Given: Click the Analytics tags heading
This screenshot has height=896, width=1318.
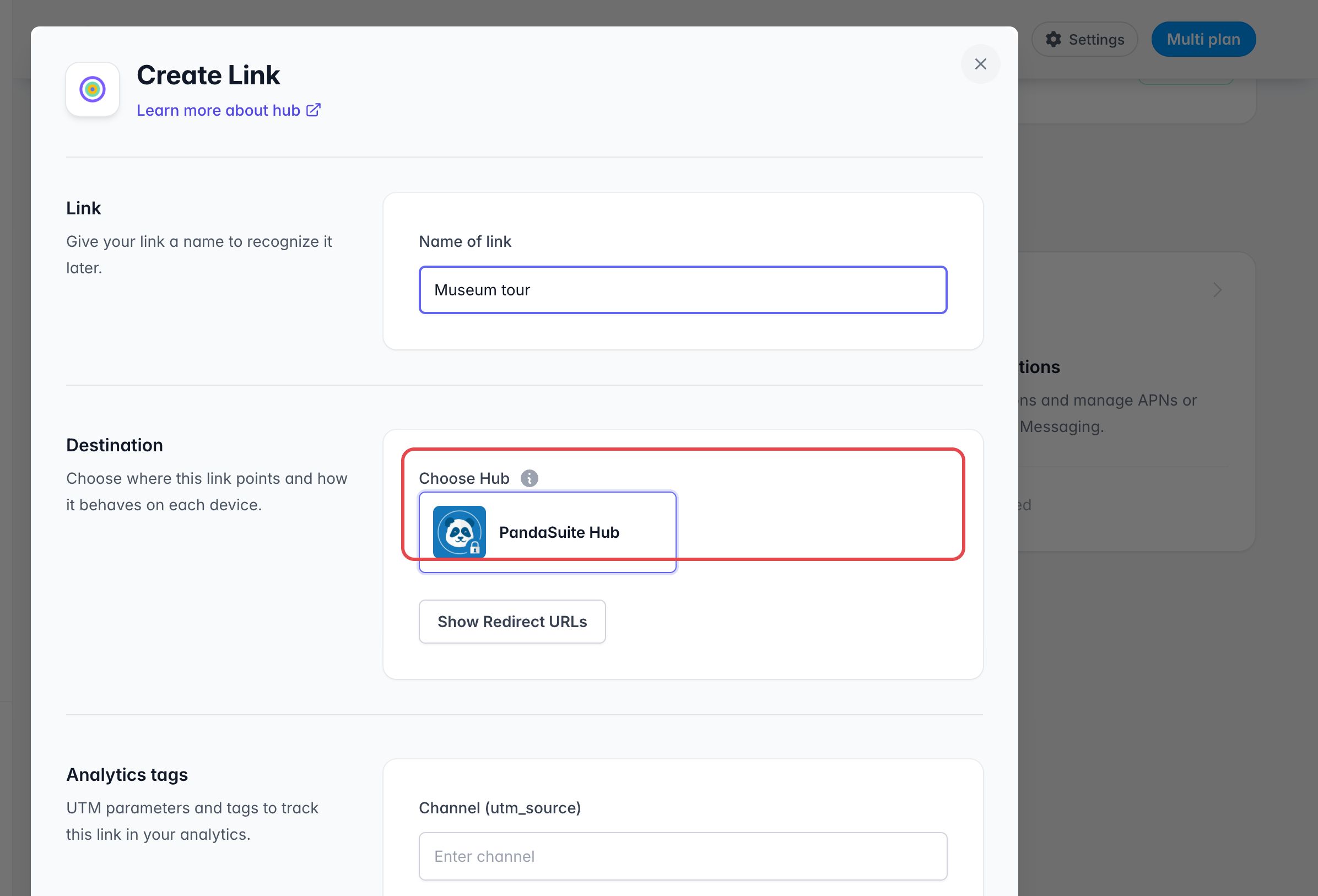Looking at the screenshot, I should pyautogui.click(x=127, y=775).
